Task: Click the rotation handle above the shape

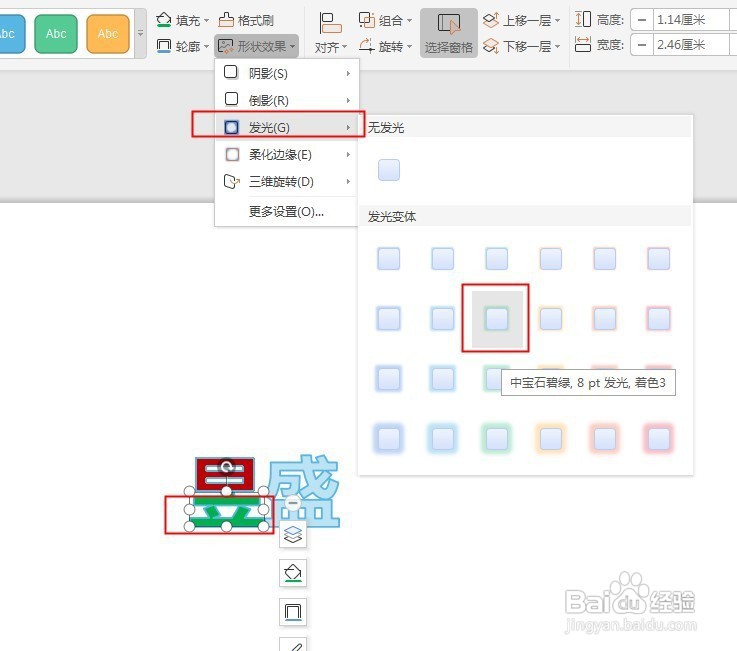Action: (227, 466)
